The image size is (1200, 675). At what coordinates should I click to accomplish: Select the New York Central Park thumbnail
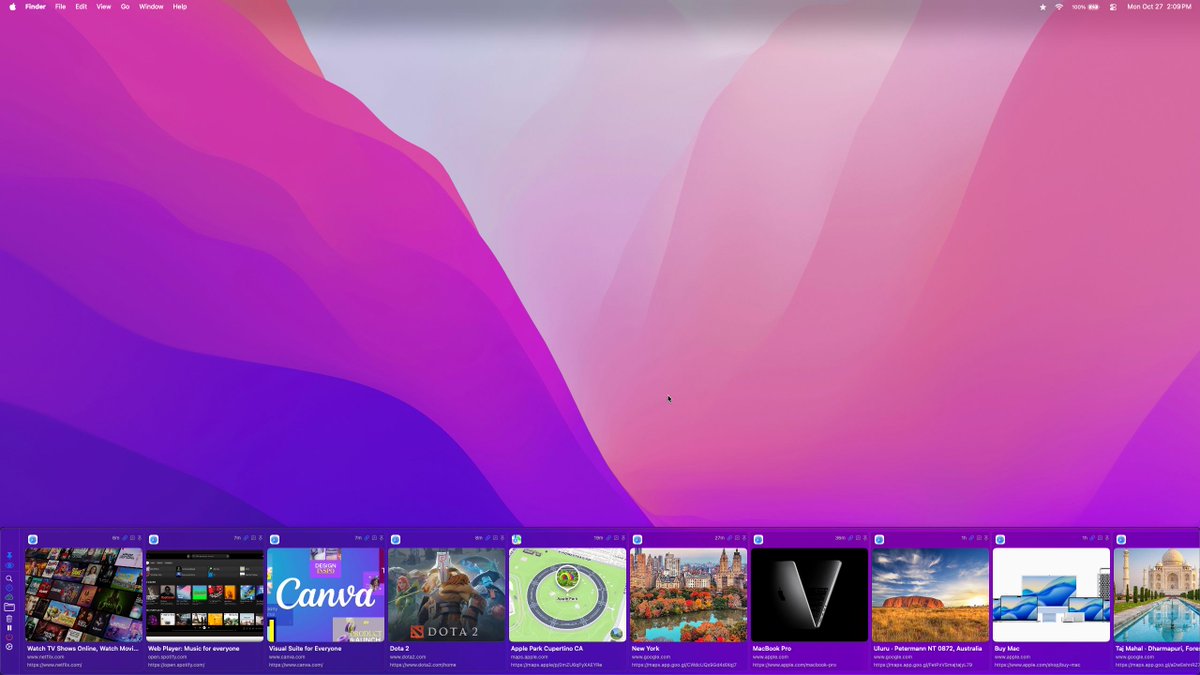click(689, 595)
